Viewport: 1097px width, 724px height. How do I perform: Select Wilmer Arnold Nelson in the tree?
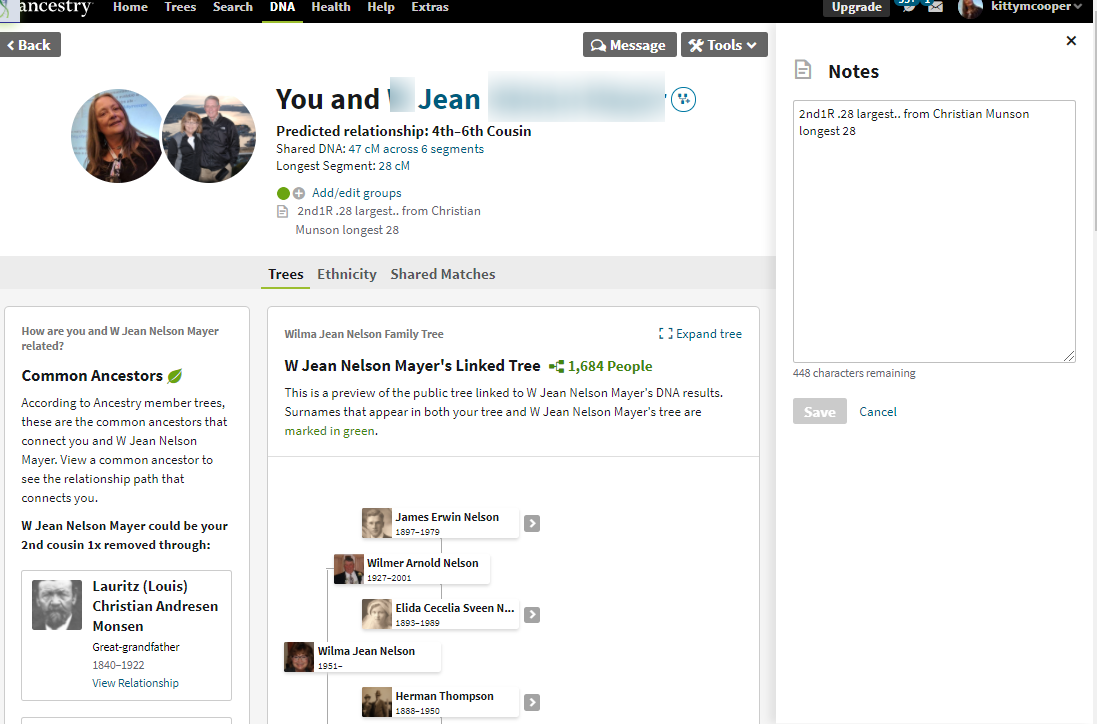point(412,569)
